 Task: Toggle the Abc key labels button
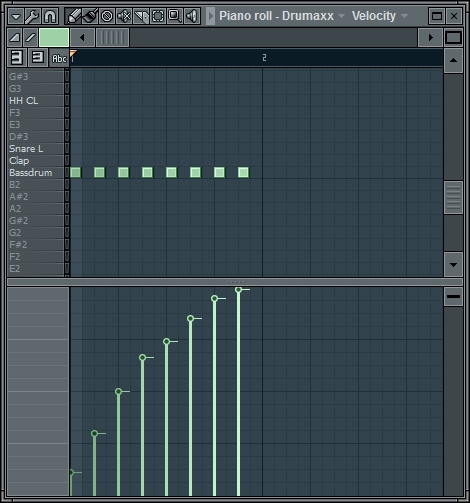point(59,58)
